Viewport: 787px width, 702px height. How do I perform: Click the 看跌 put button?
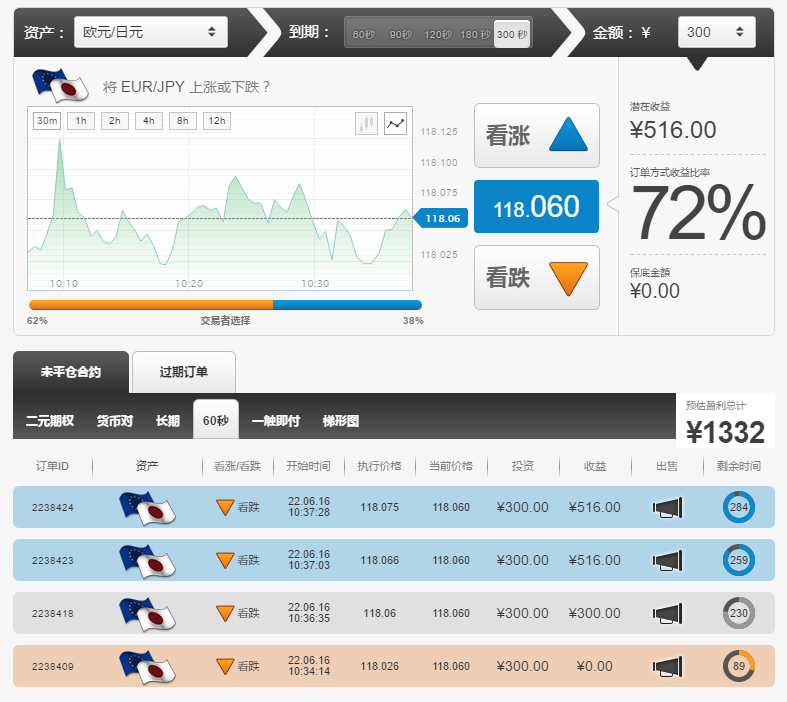point(537,277)
